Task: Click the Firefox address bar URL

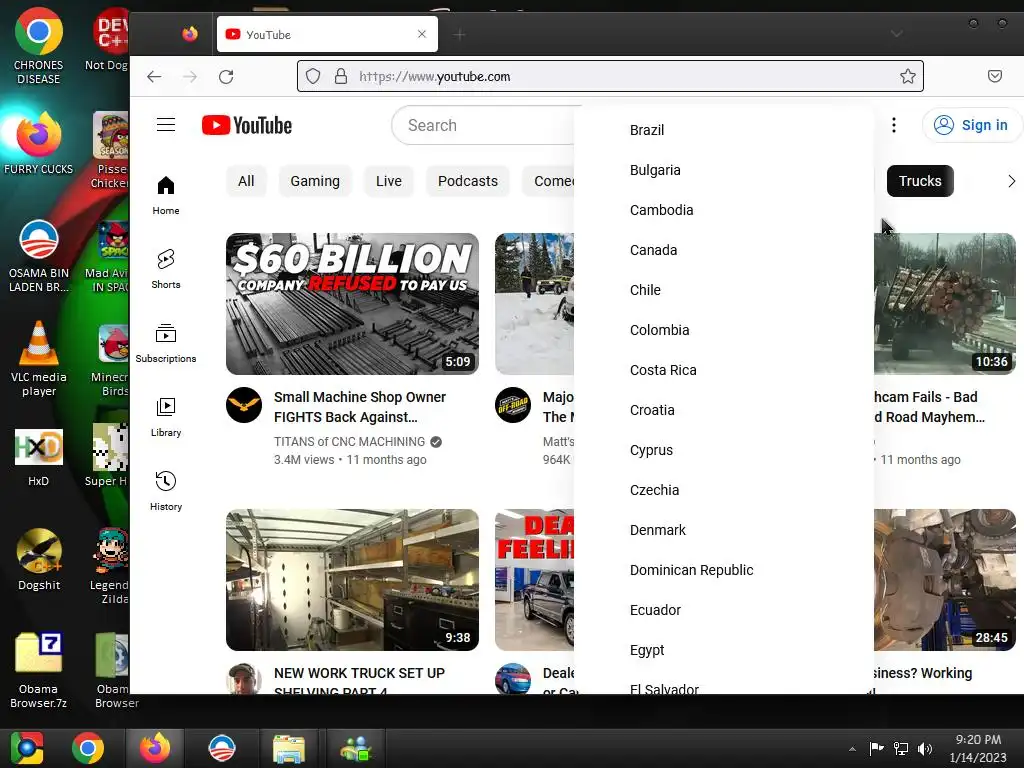Action: [x=434, y=76]
